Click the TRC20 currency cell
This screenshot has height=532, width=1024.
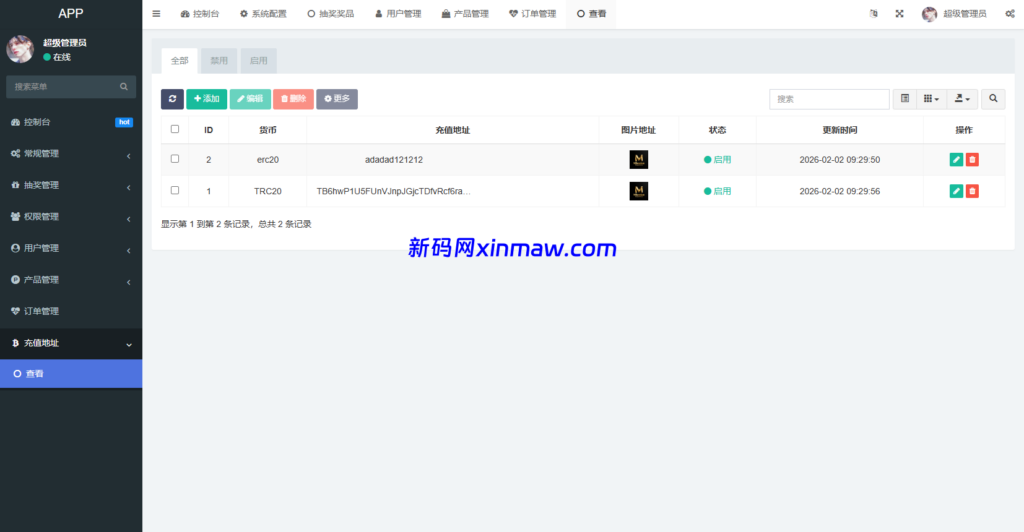coord(268,191)
